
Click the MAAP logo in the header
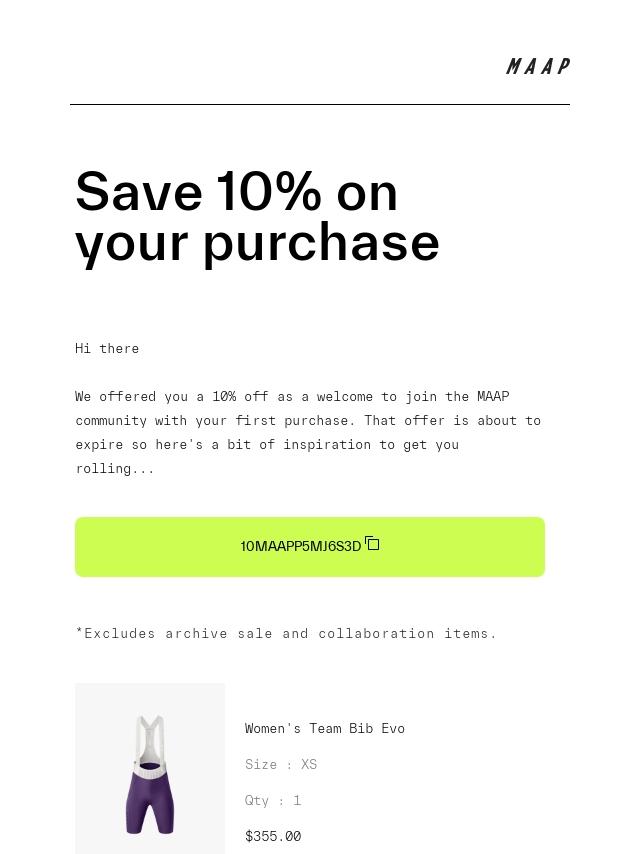537,67
